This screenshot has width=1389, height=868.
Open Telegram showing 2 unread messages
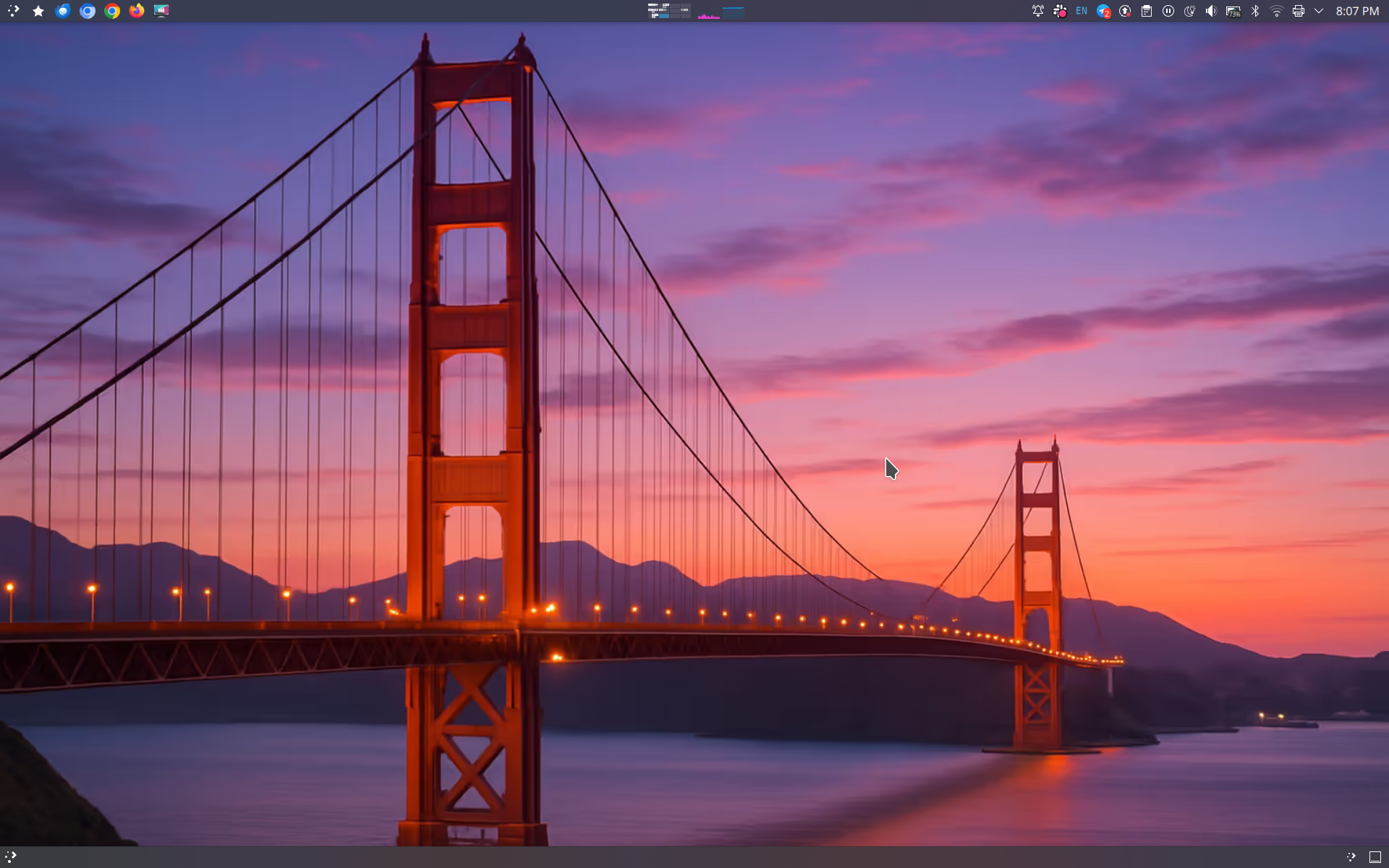1103,11
